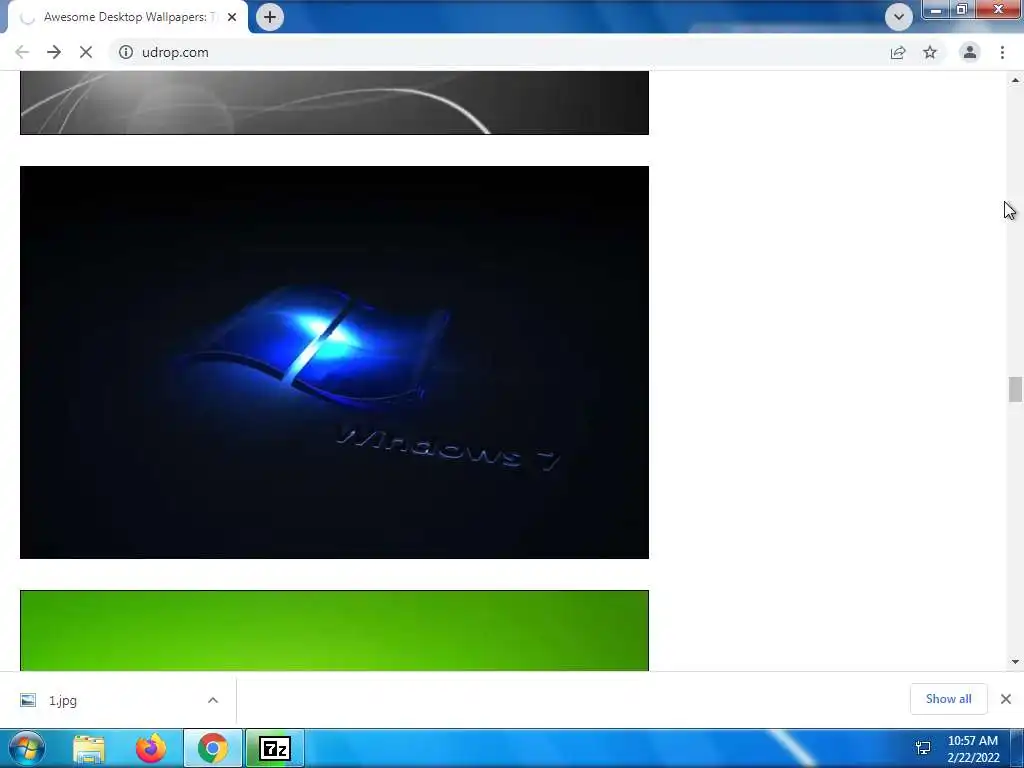Open the green wallpaper image
This screenshot has height=768, width=1024.
click(334, 630)
